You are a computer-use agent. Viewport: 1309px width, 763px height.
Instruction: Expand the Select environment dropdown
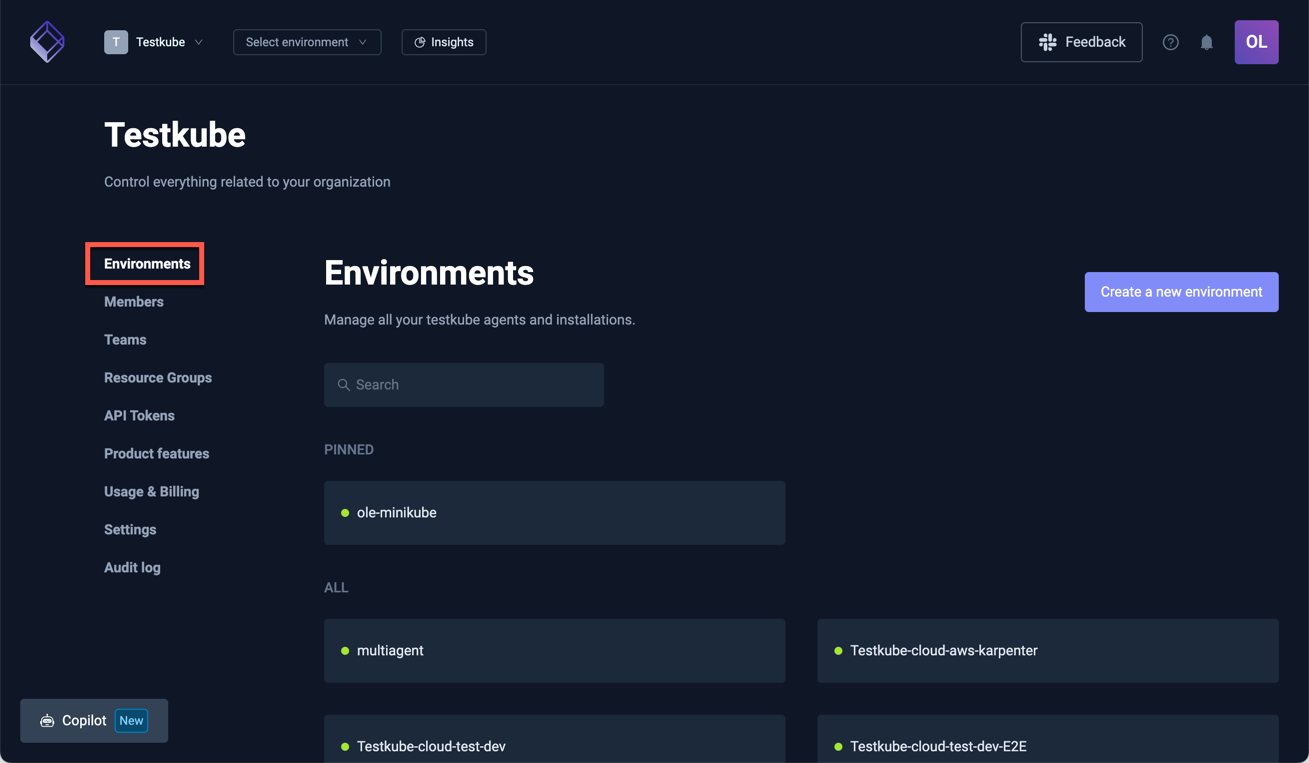tap(306, 42)
